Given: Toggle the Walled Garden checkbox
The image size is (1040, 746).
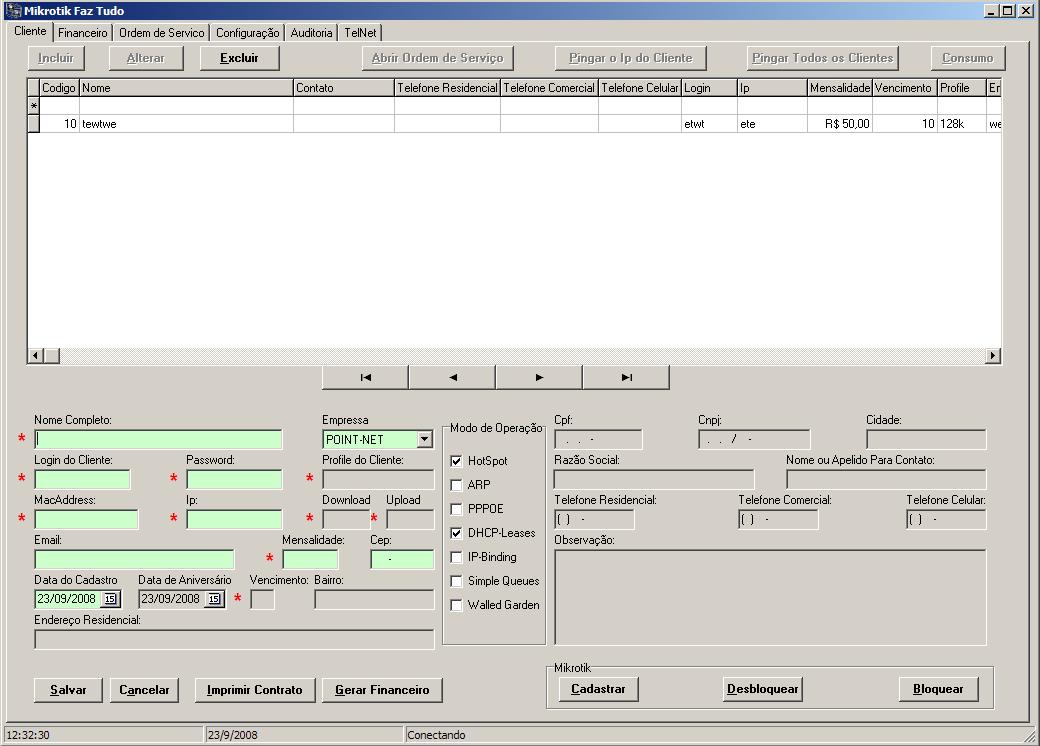Looking at the screenshot, I should pos(457,605).
